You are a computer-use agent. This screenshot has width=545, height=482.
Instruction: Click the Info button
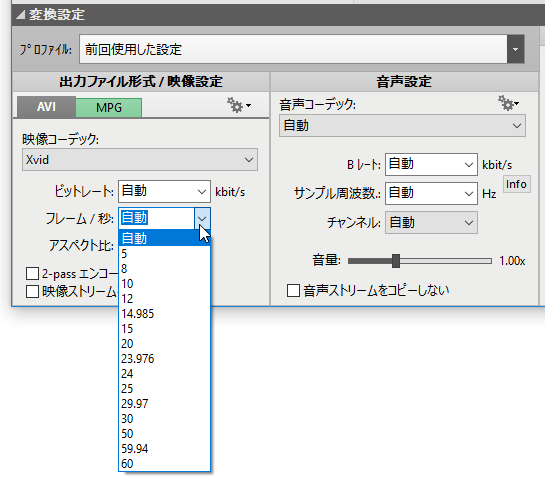click(516, 184)
